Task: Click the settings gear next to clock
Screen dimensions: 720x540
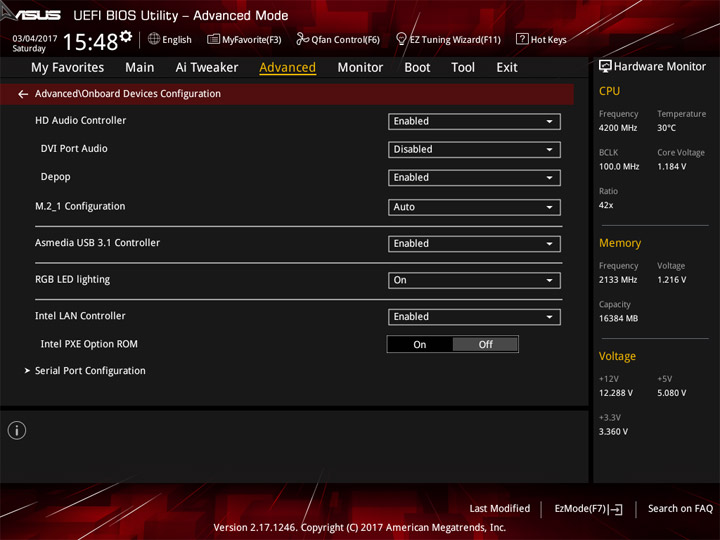Action: [x=126, y=36]
